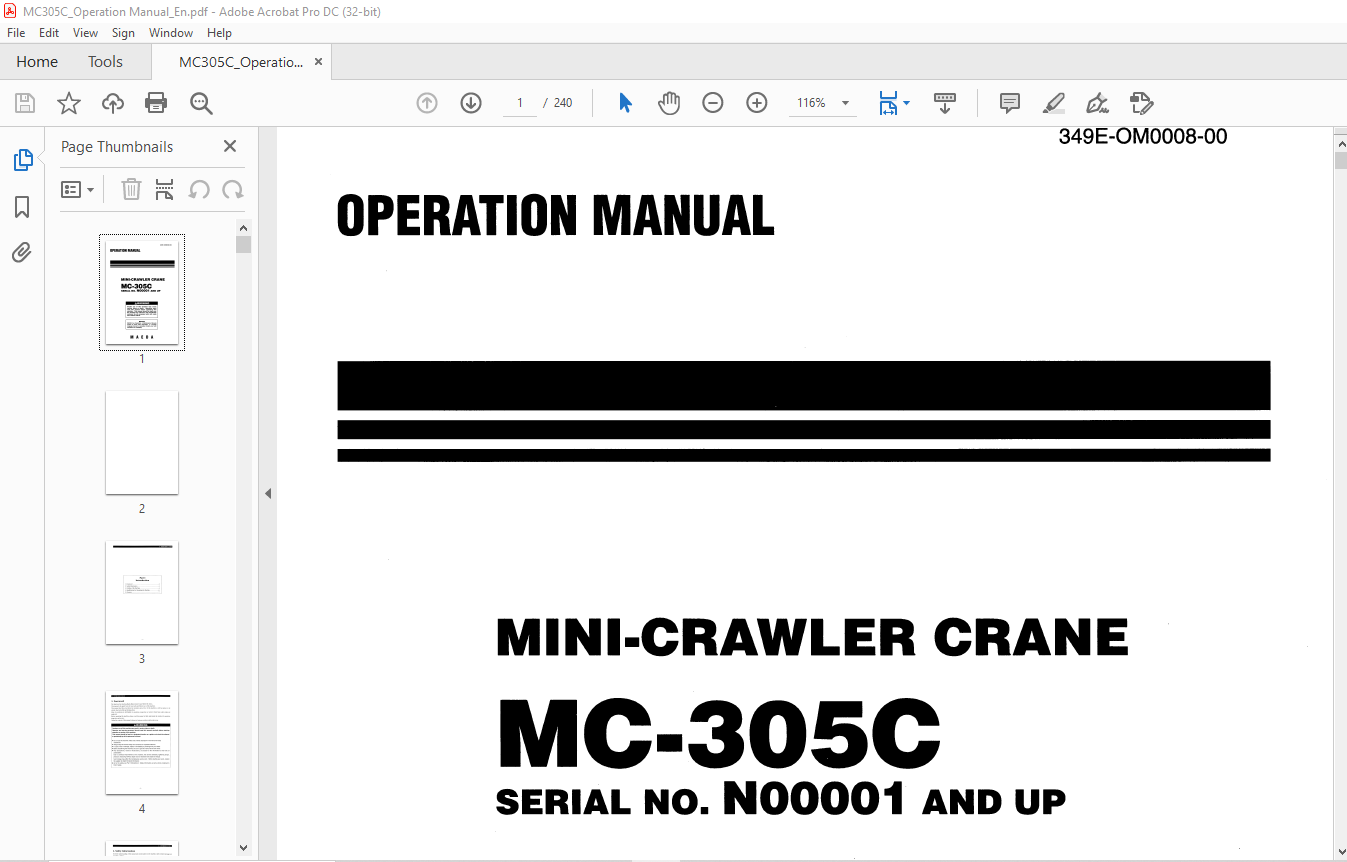Click the total pages count 240
Viewport: 1347px width, 862px height.
click(x=563, y=103)
